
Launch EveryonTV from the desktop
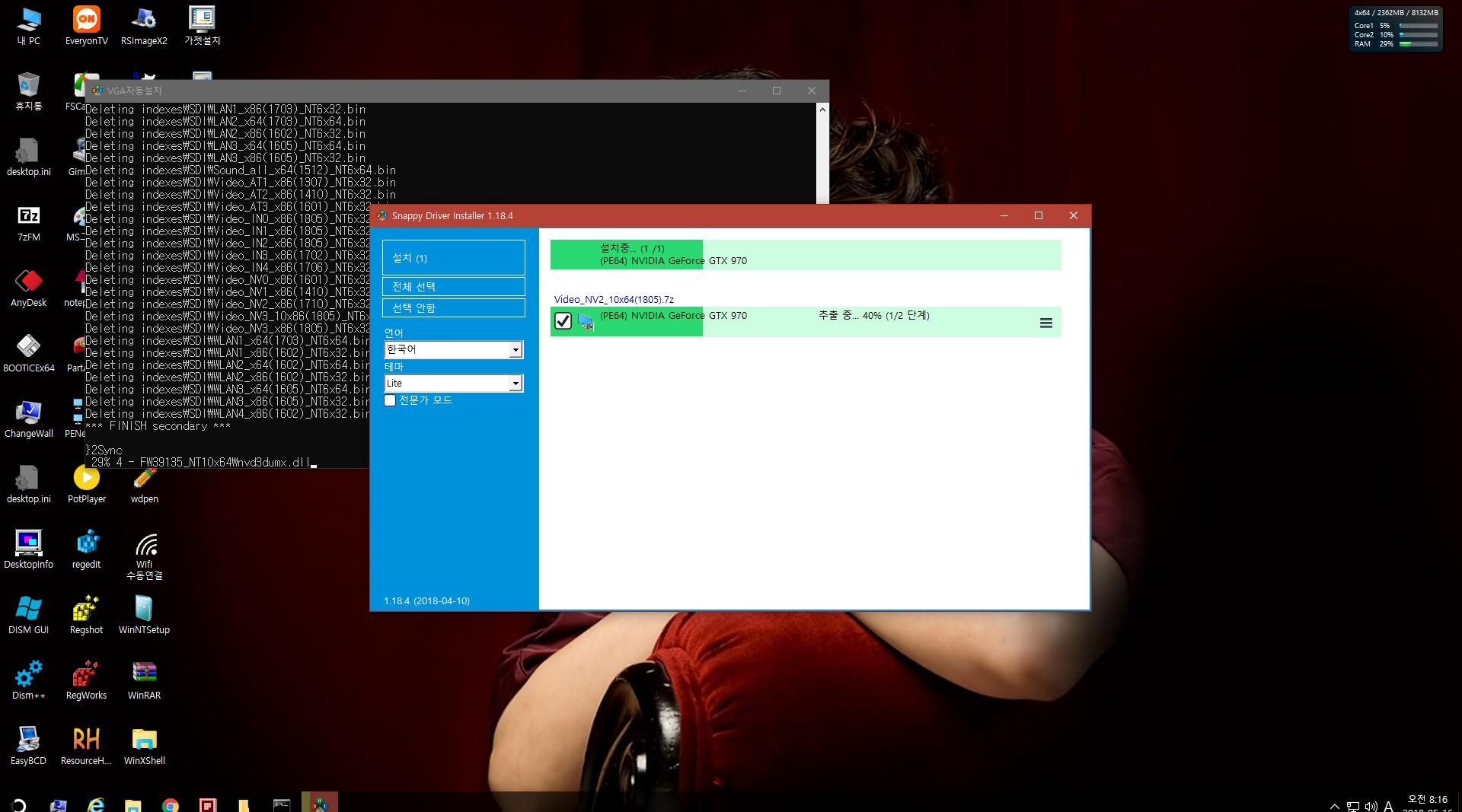86,26
